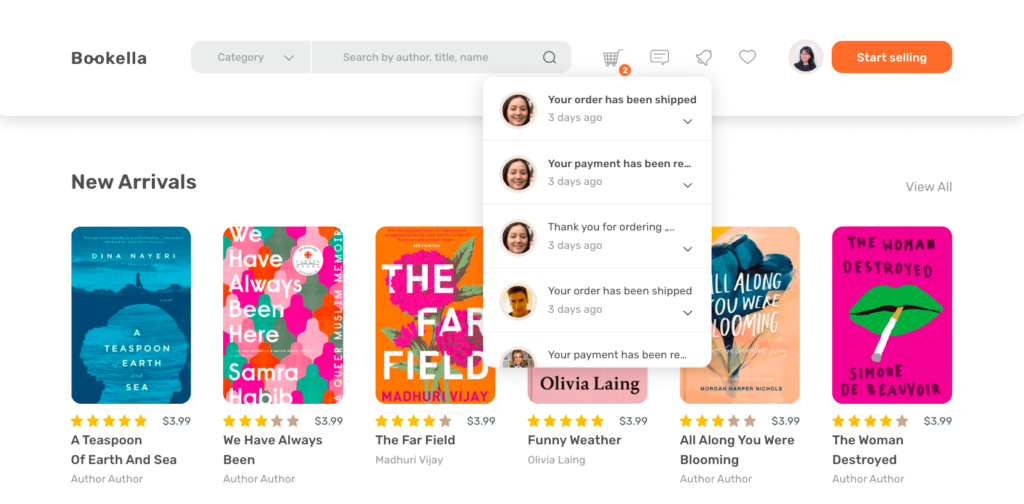
Task: Click 'Funny Weather' title text
Action: pyautogui.click(x=574, y=440)
